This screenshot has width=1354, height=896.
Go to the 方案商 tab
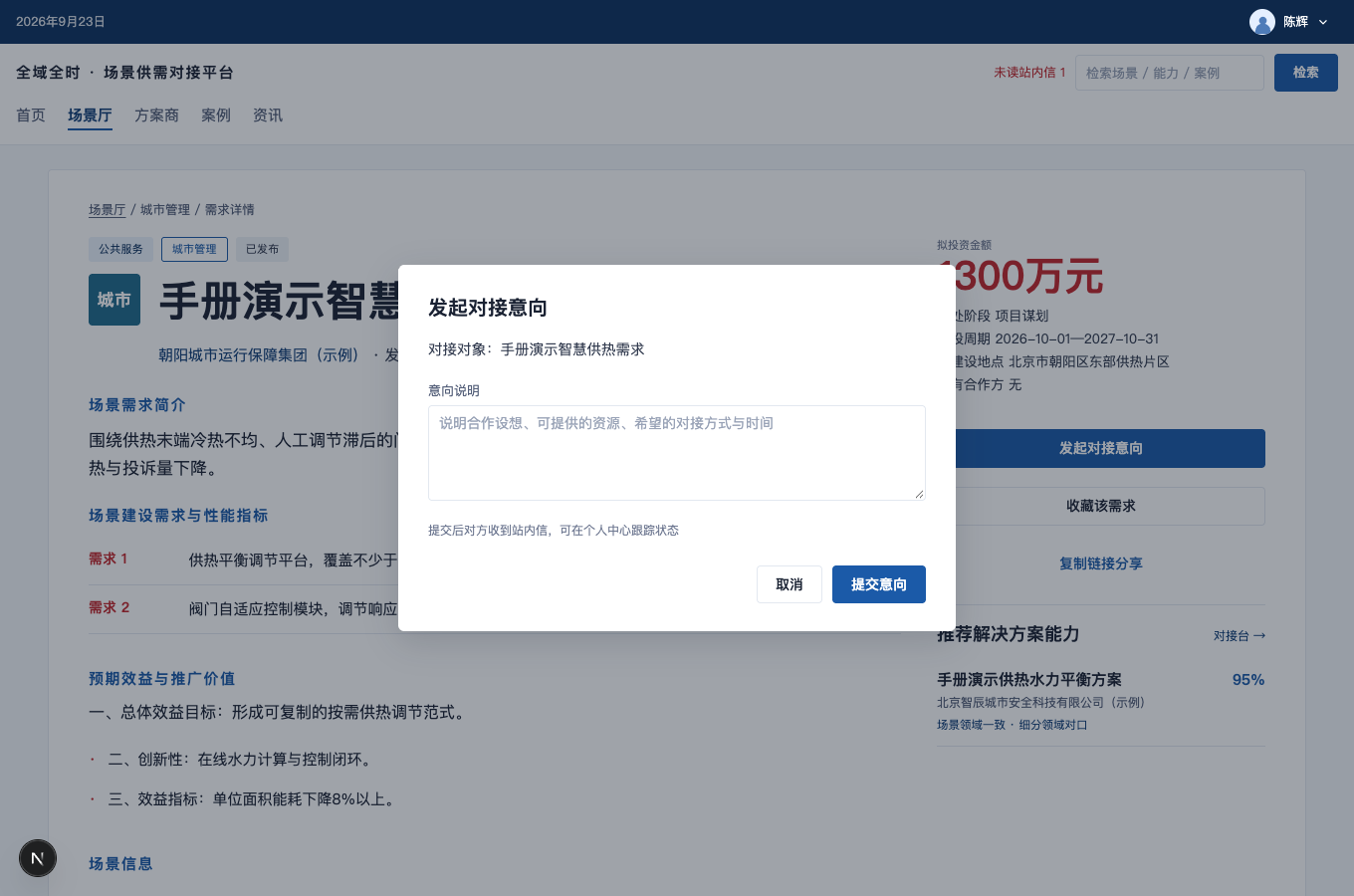156,115
